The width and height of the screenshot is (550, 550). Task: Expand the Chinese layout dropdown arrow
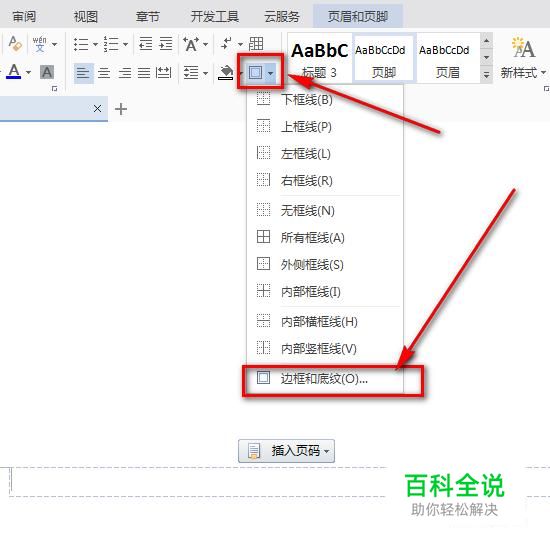click(206, 44)
